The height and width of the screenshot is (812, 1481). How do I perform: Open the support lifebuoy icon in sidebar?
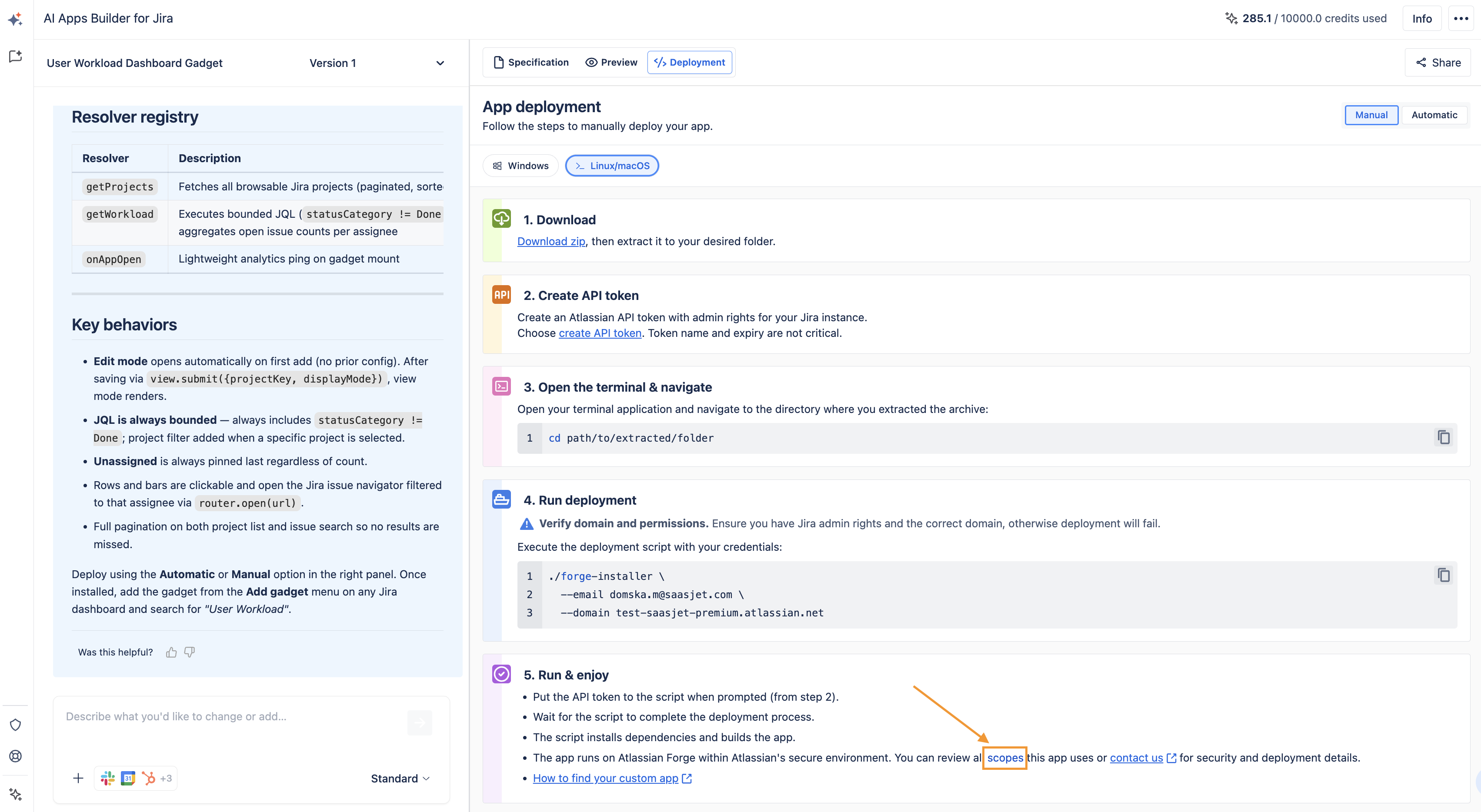pos(16,756)
